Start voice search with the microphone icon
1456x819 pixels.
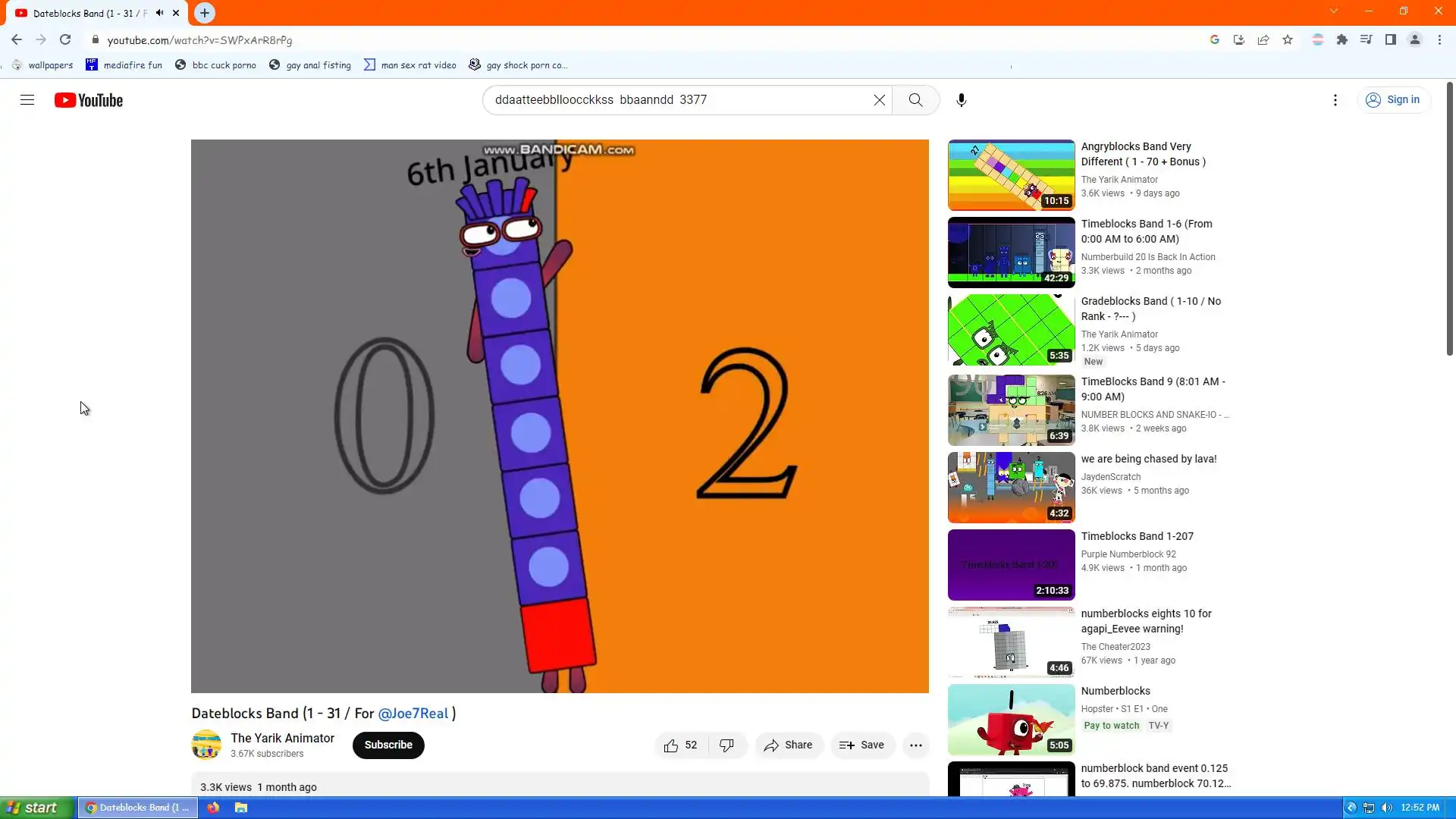coord(961,100)
